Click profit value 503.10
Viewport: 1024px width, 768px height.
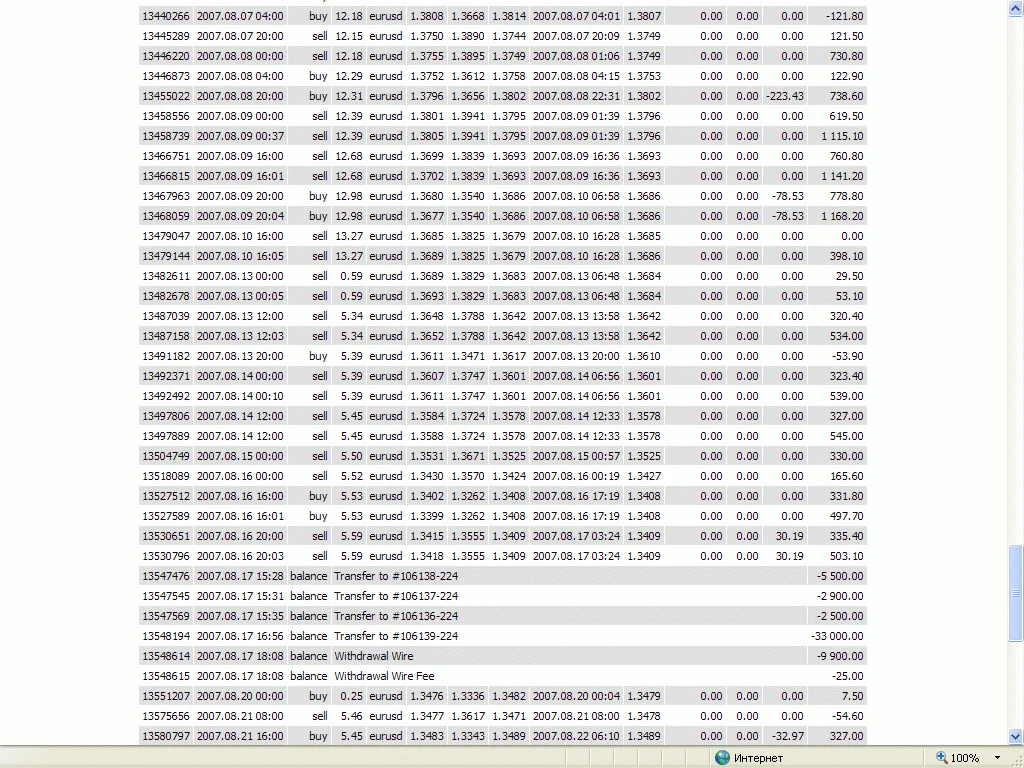click(x=846, y=556)
